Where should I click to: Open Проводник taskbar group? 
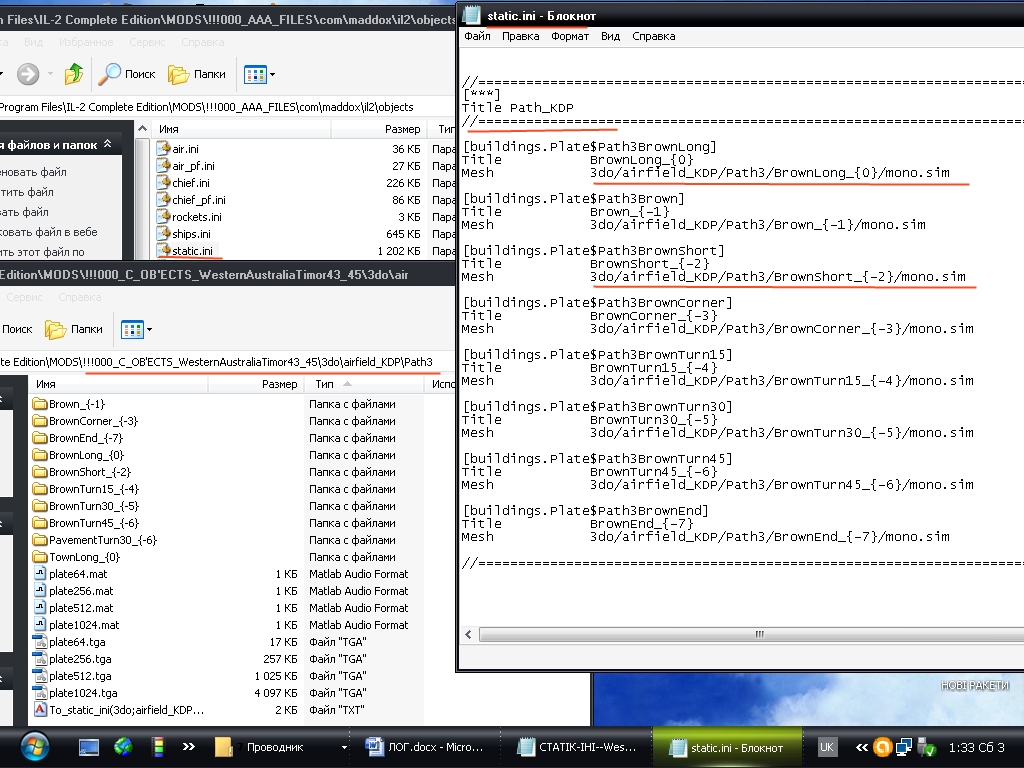coord(282,747)
